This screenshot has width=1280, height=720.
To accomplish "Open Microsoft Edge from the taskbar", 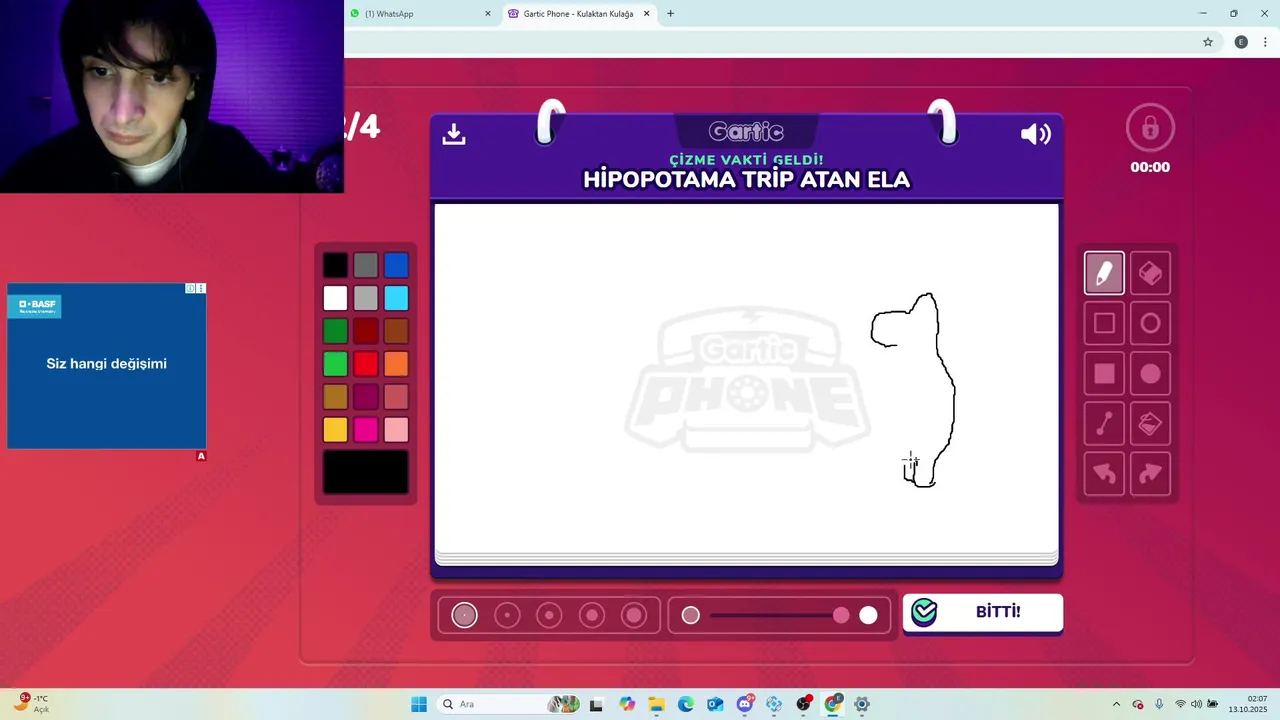I will coord(685,704).
